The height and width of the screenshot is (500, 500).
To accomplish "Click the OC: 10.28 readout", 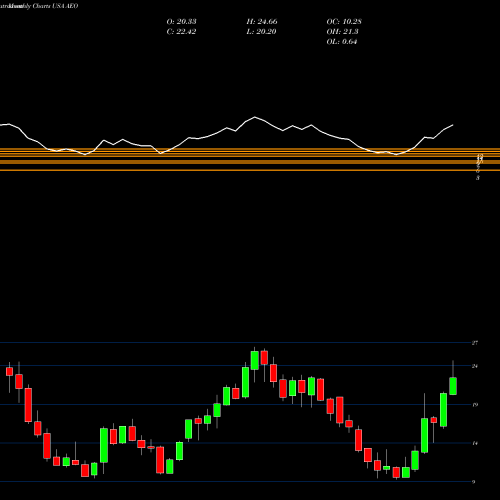I will pyautogui.click(x=344, y=22).
